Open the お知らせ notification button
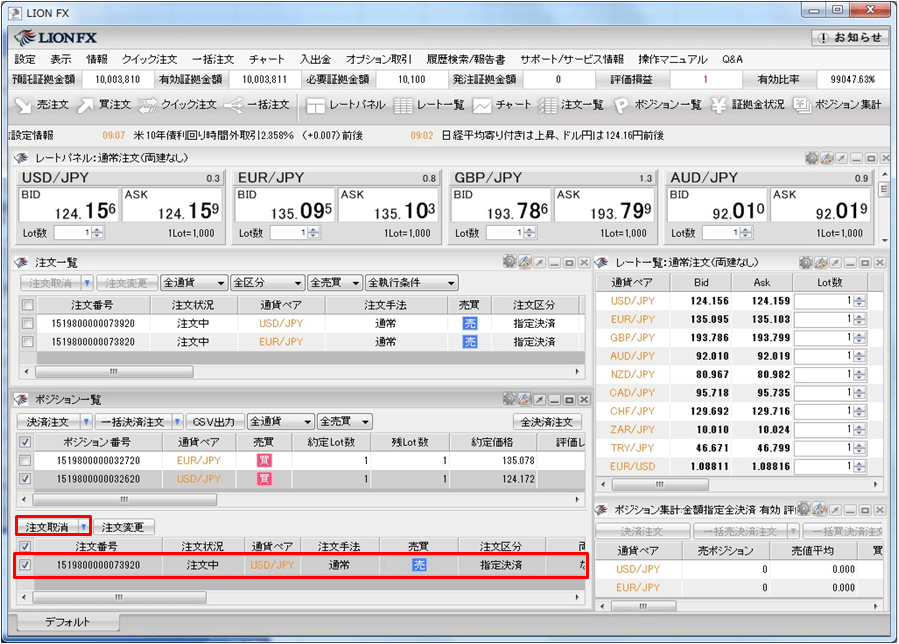Screen dimensions: 899x644 (850, 38)
